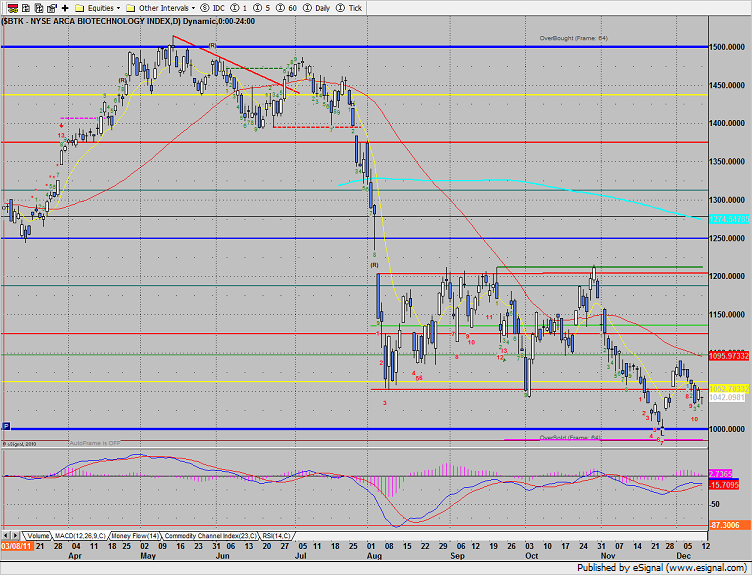
Task: Click the left tab scroll arrow
Action: click(6, 535)
